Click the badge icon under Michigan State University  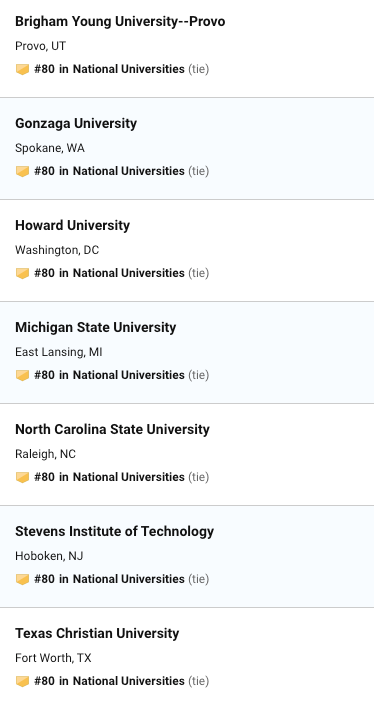point(23,375)
